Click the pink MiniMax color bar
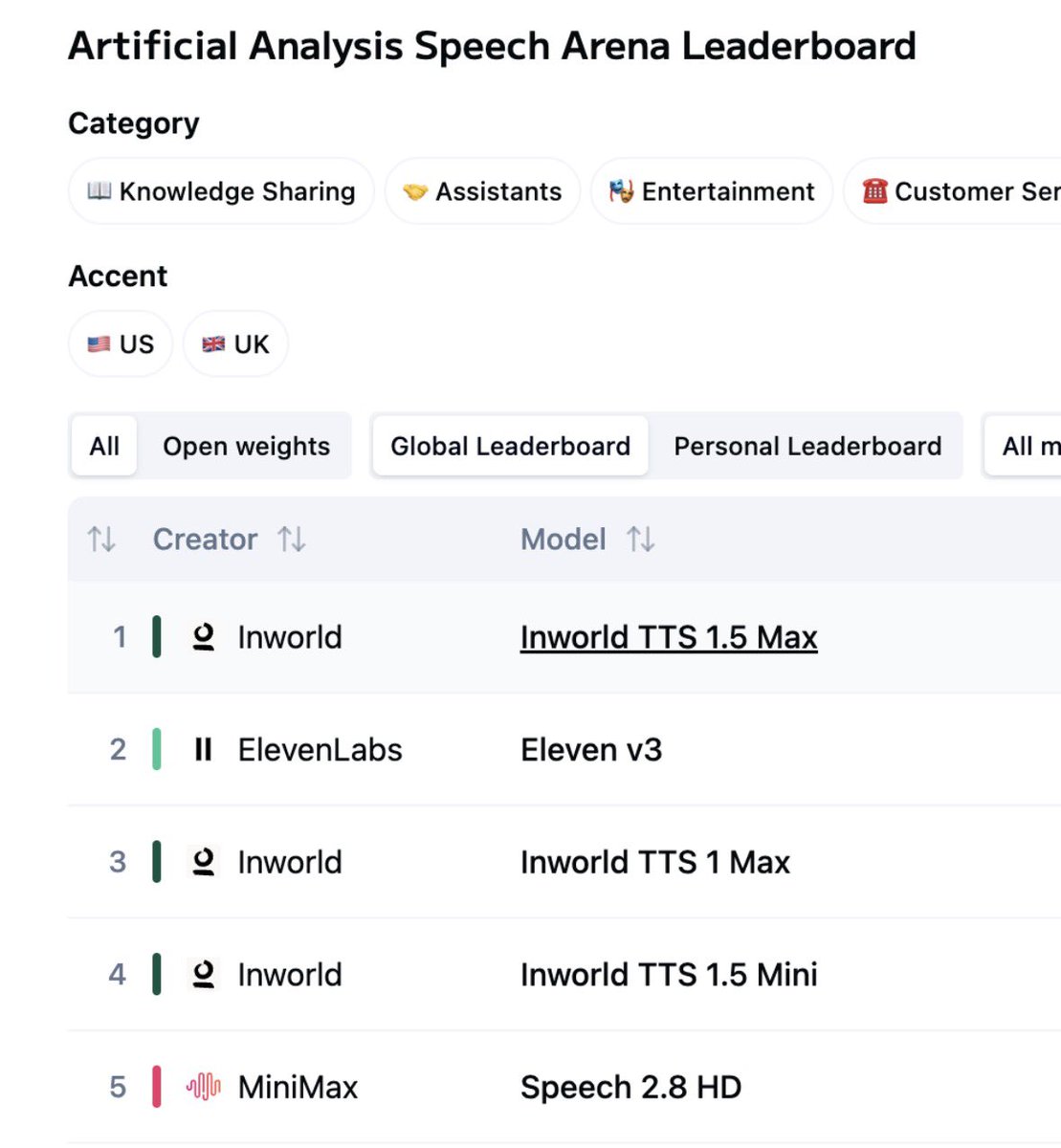This screenshot has width=1061, height=1148. (x=156, y=1087)
